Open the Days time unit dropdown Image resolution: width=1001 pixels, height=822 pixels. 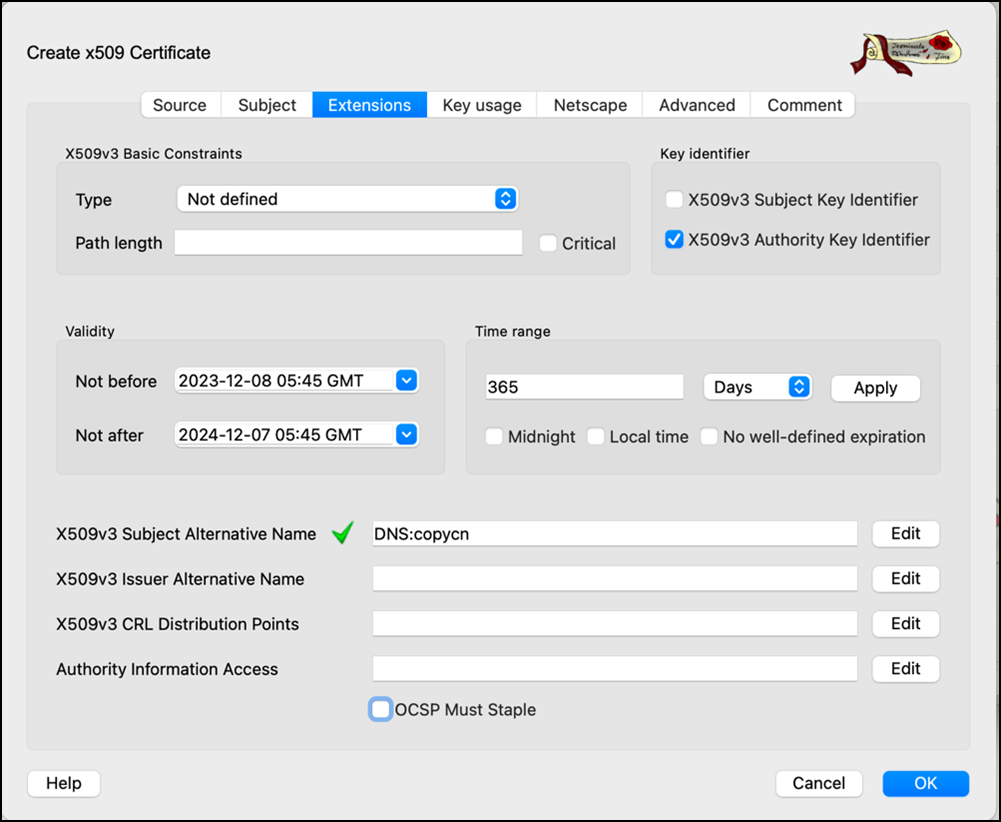757,387
